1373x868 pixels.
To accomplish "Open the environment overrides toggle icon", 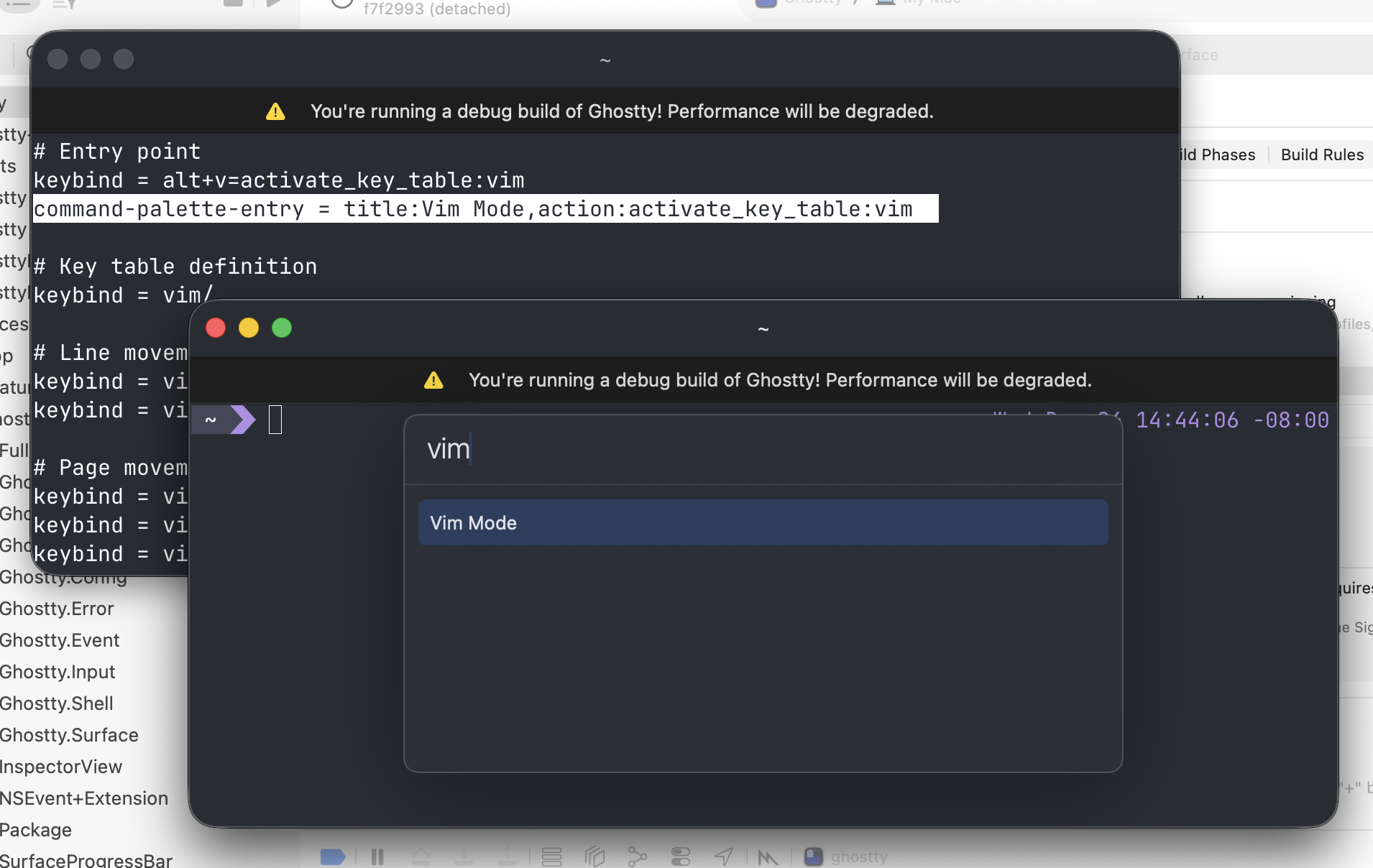I will pyautogui.click(x=680, y=857).
